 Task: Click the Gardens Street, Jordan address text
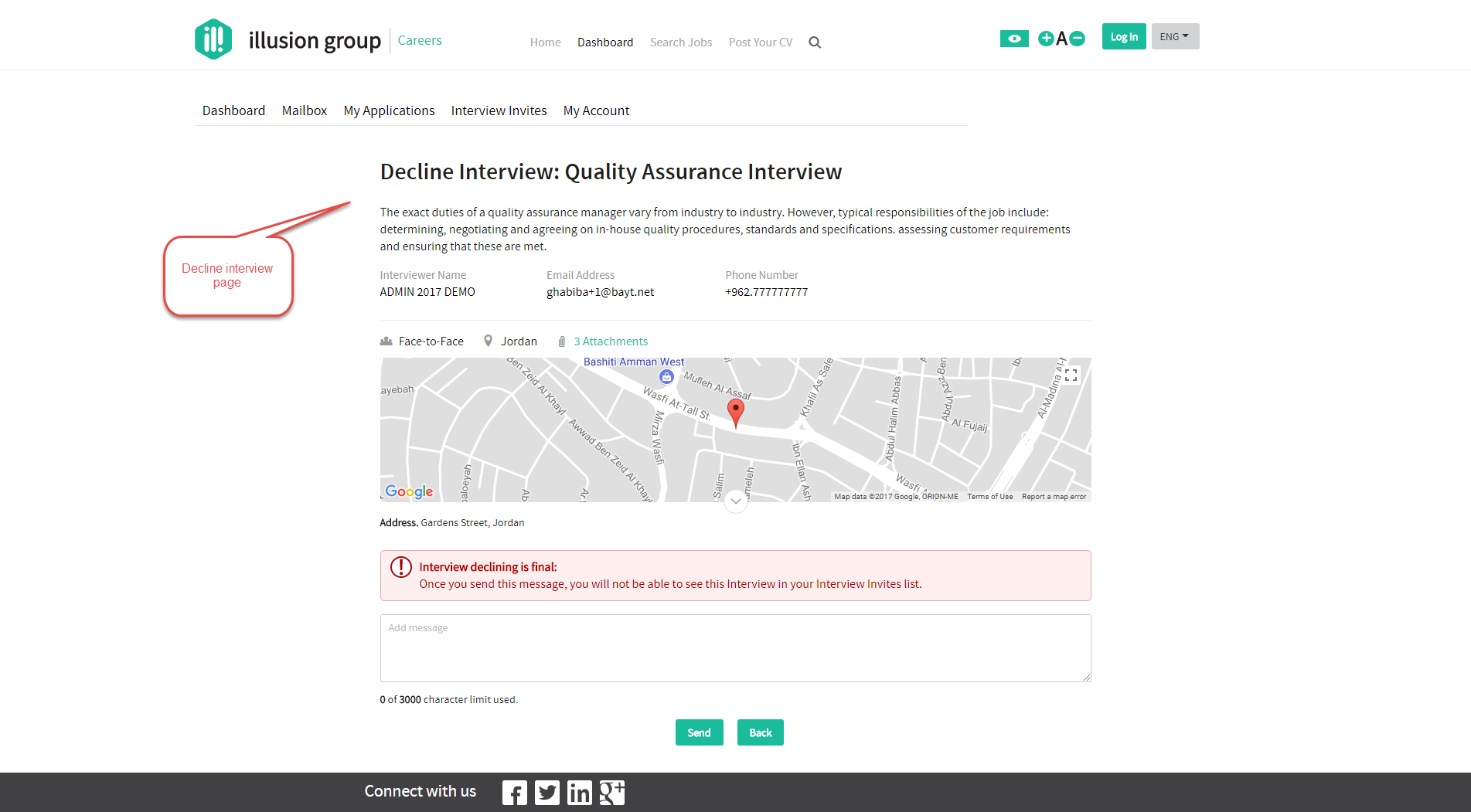pos(472,523)
